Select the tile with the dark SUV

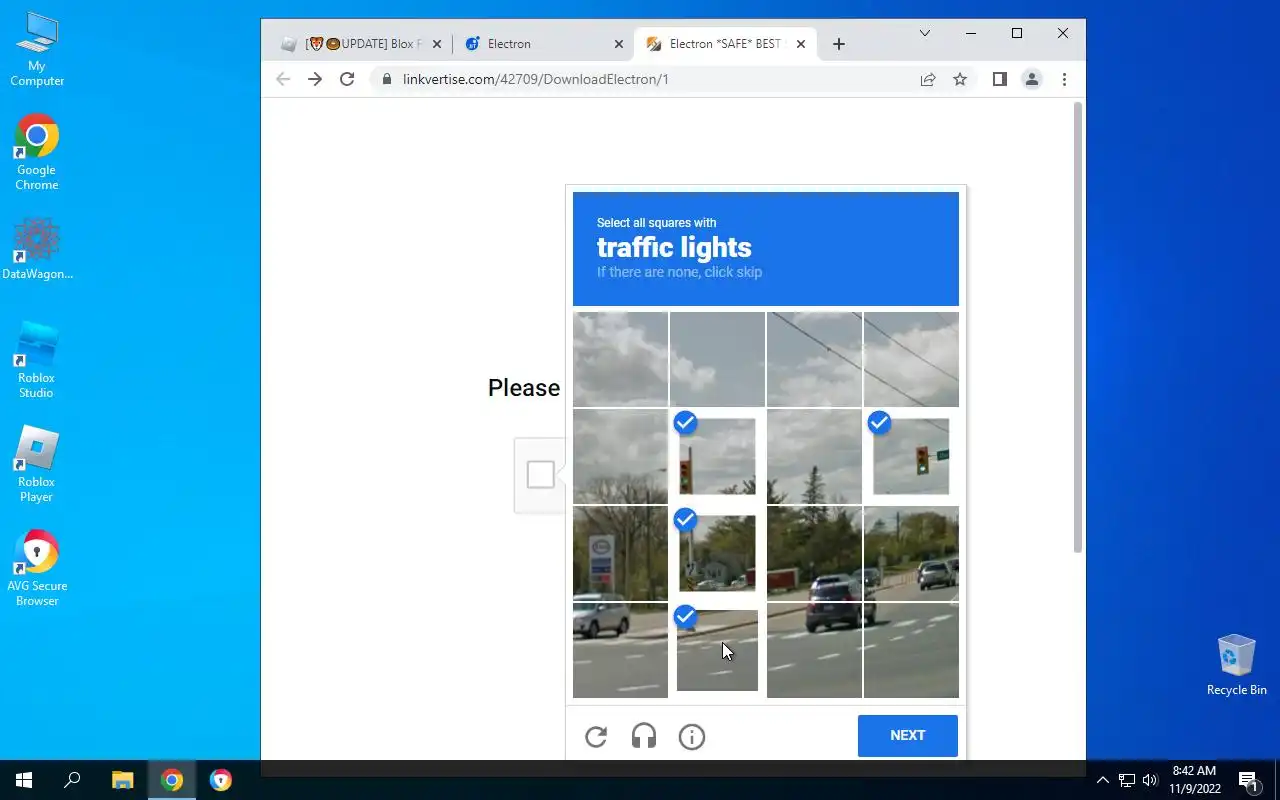click(814, 553)
